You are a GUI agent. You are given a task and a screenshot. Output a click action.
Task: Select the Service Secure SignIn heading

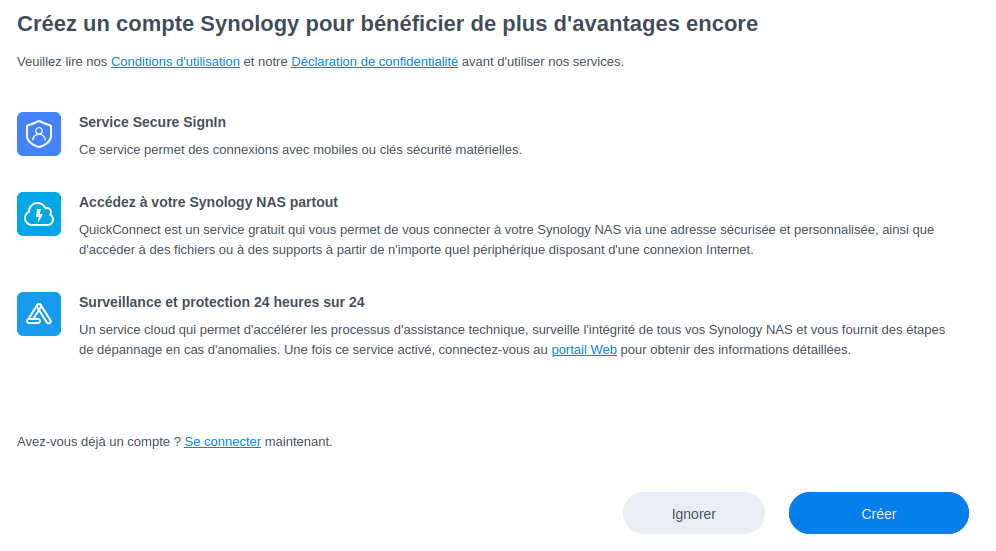tap(152, 122)
